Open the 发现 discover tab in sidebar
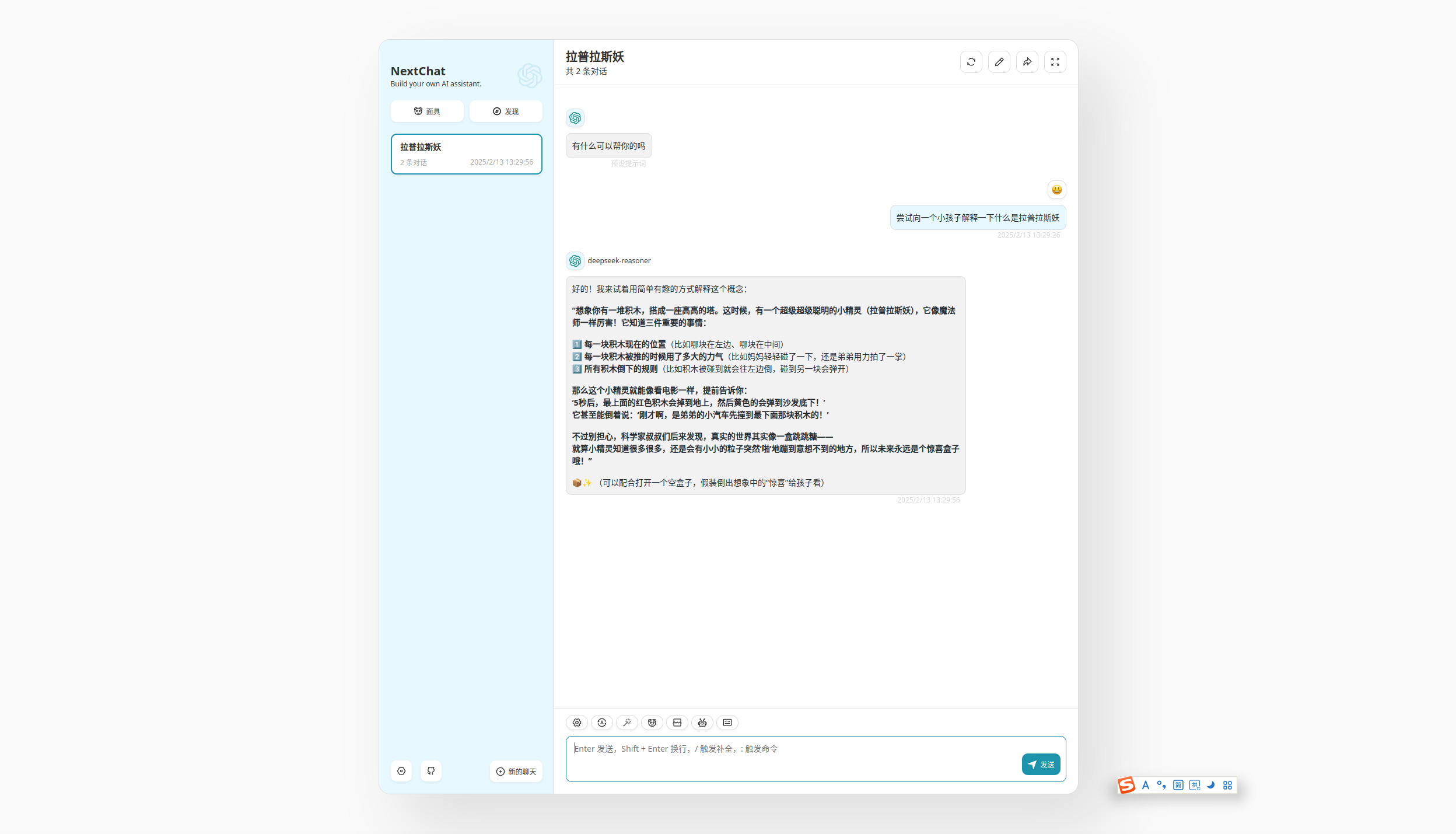The height and width of the screenshot is (834, 1456). tap(505, 111)
